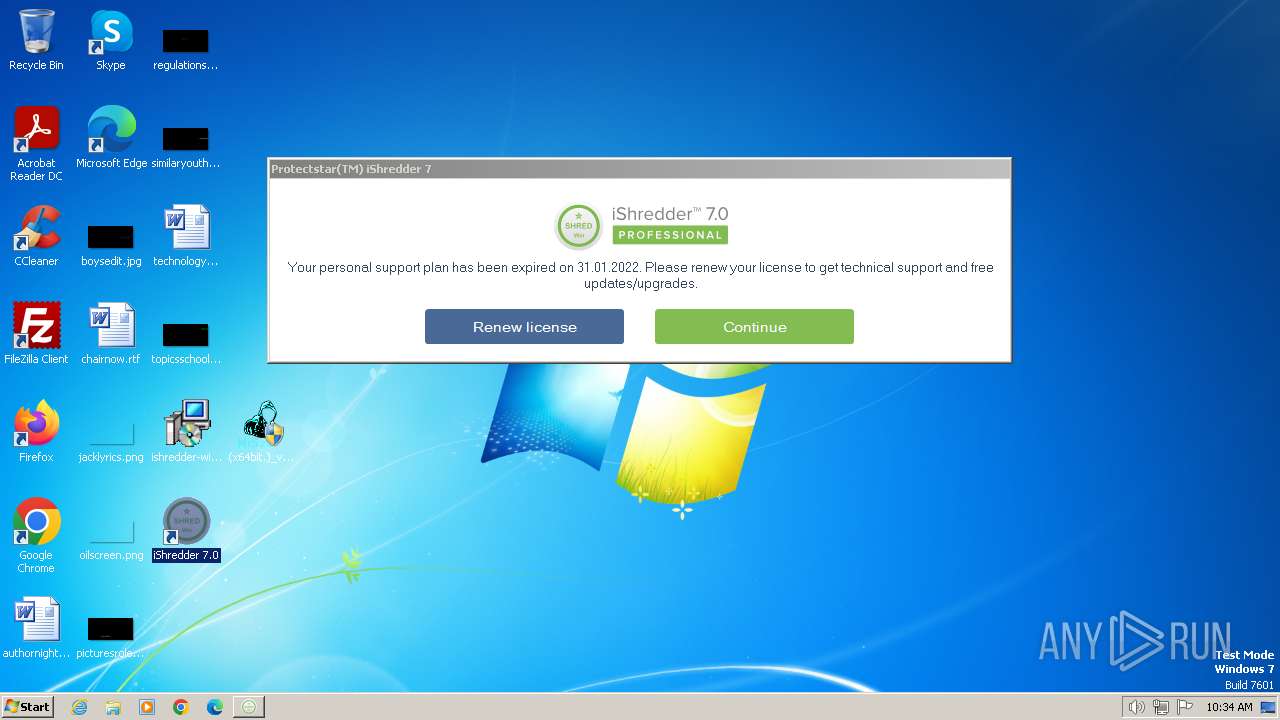Select the FileZilla Client shortcut
The image size is (1280, 720).
tap(36, 334)
